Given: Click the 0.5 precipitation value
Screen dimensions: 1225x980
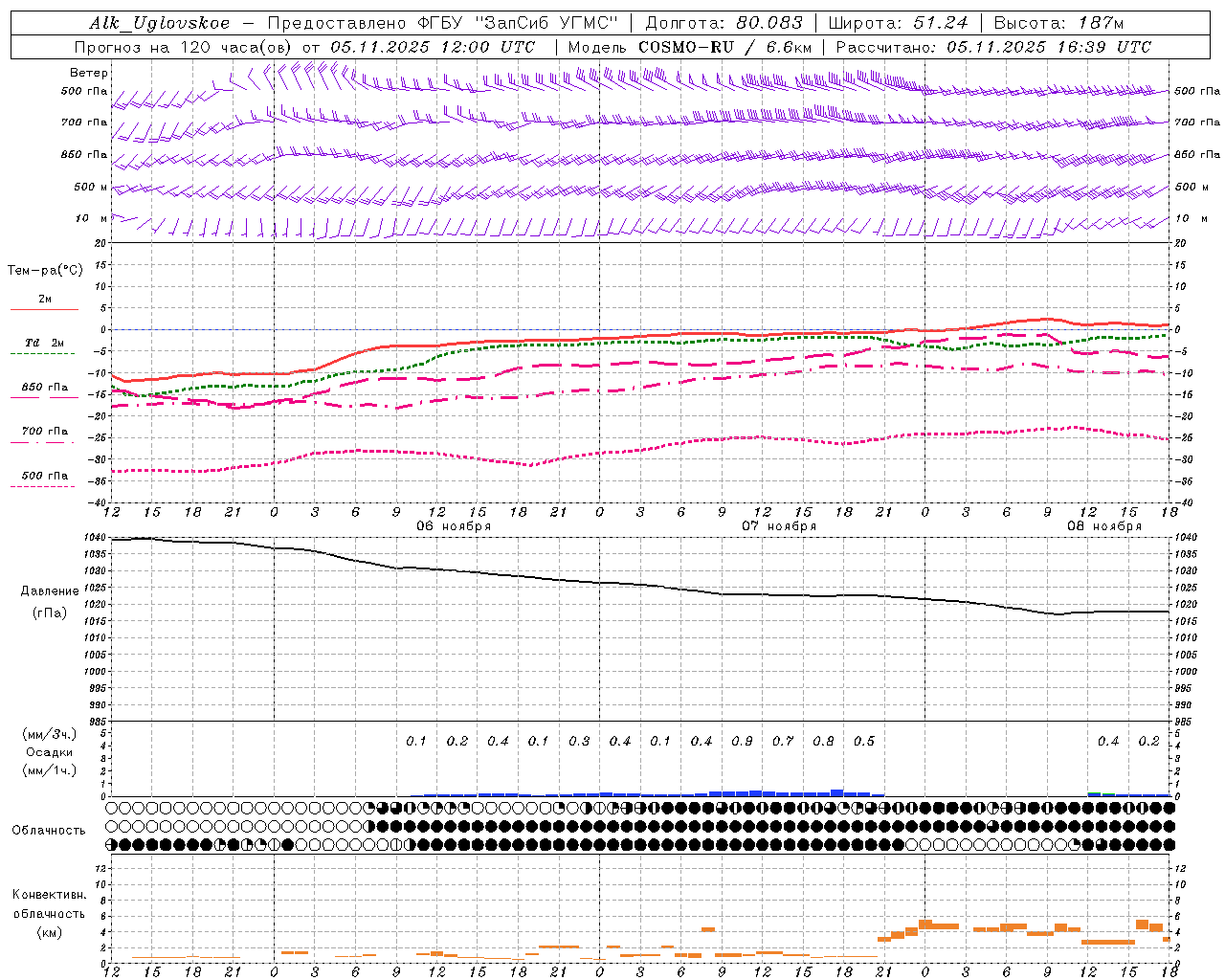Looking at the screenshot, I should point(864,741).
